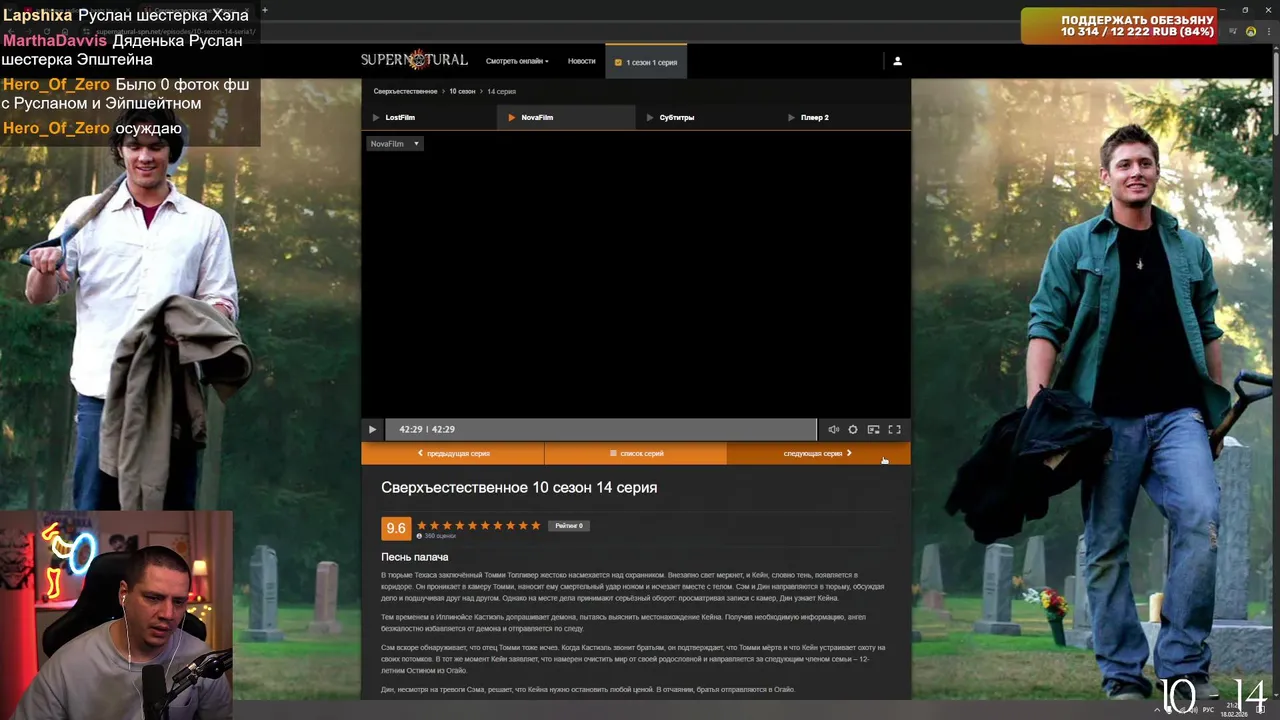Open a new browser tab with plus

pos(265,10)
